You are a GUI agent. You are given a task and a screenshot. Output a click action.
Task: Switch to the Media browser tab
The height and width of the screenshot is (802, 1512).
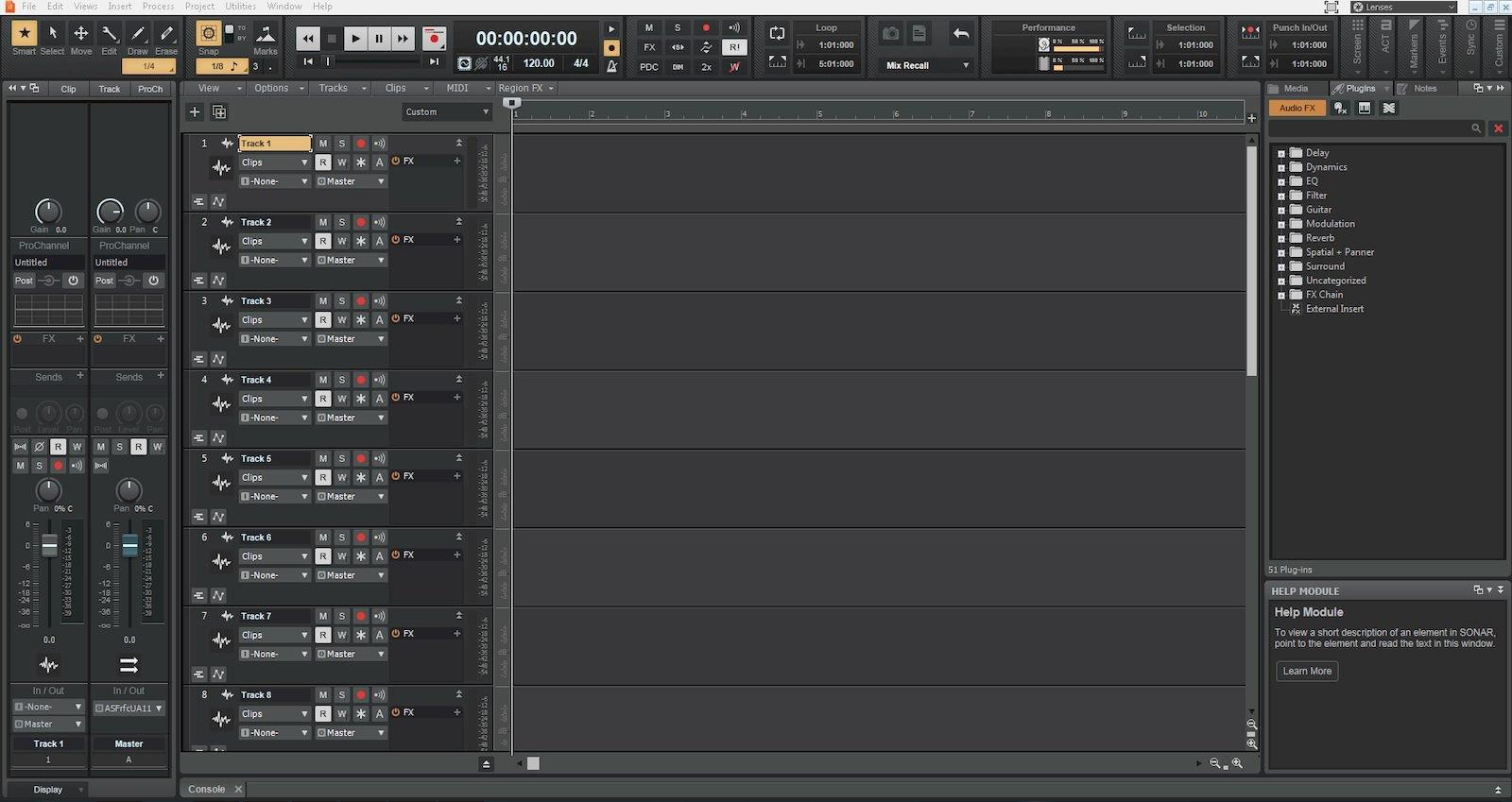pos(1296,88)
